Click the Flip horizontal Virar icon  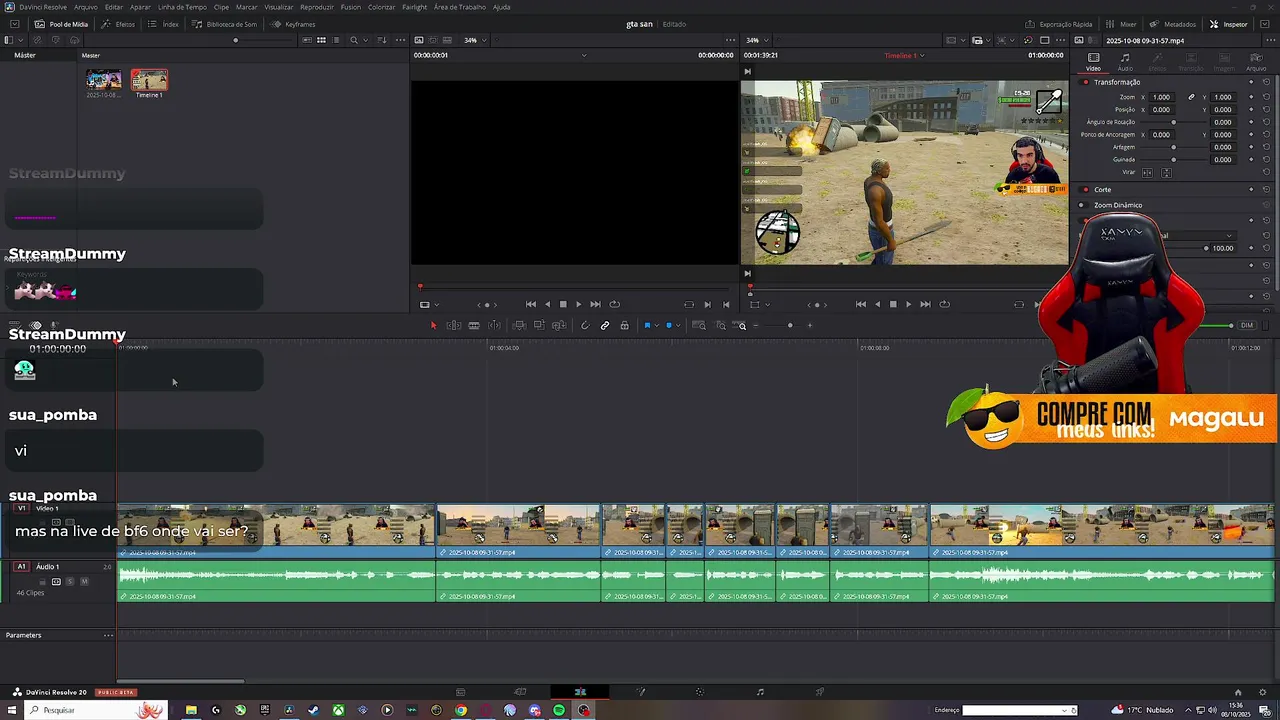[x=1147, y=172]
